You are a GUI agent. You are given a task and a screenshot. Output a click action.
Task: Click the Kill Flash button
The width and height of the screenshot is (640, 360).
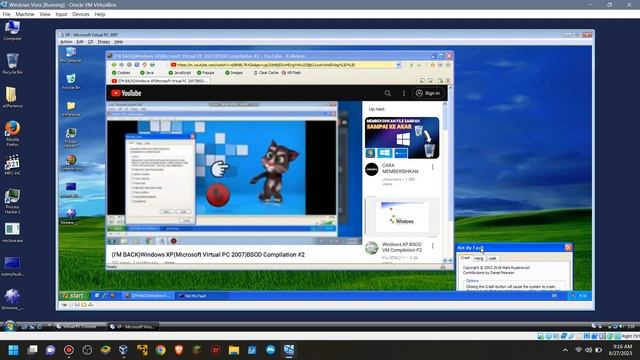tap(291, 73)
